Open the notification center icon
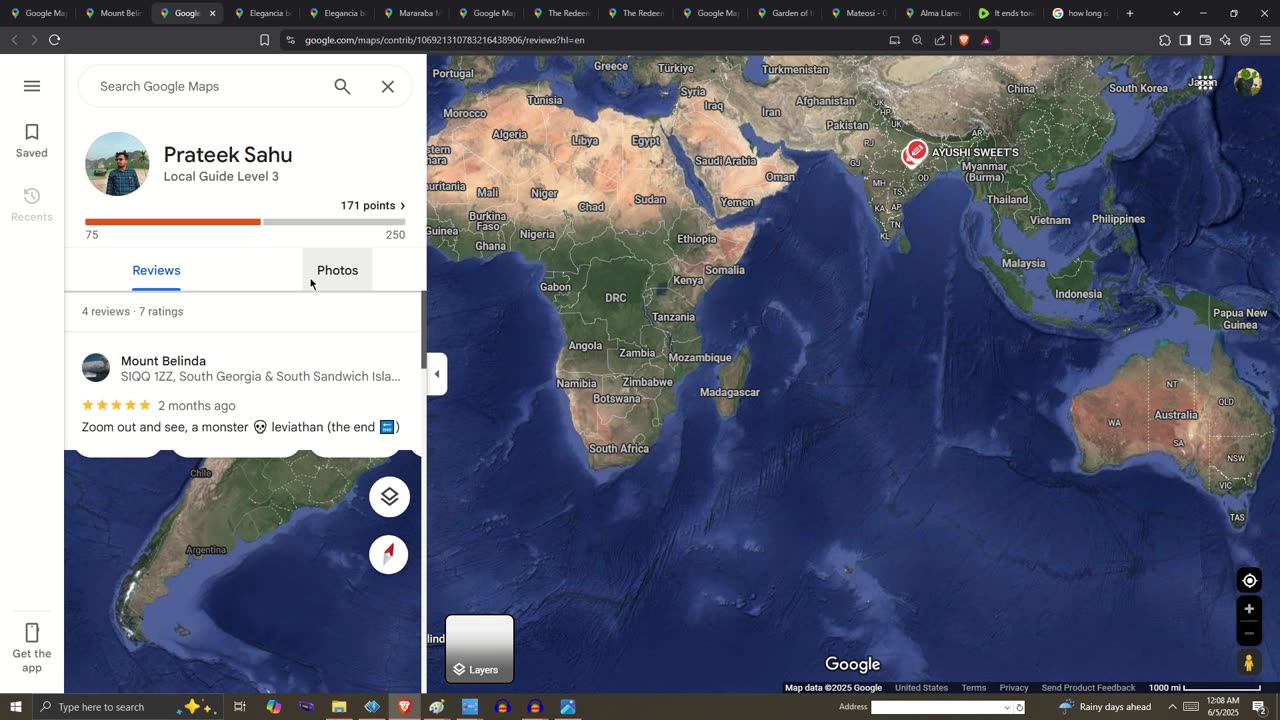This screenshot has width=1280, height=720. click(1259, 707)
